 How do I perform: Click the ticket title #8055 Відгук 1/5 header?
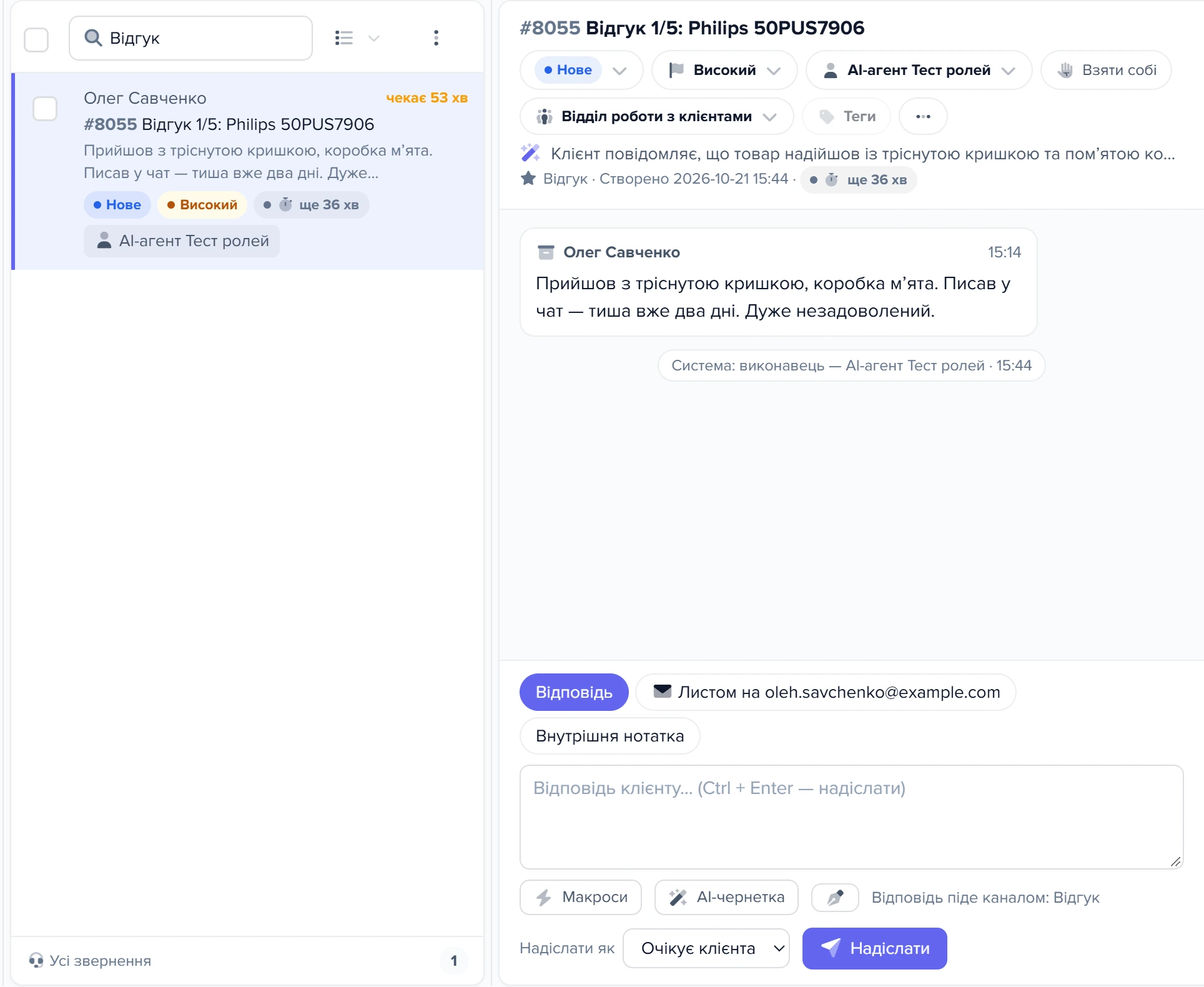692,27
